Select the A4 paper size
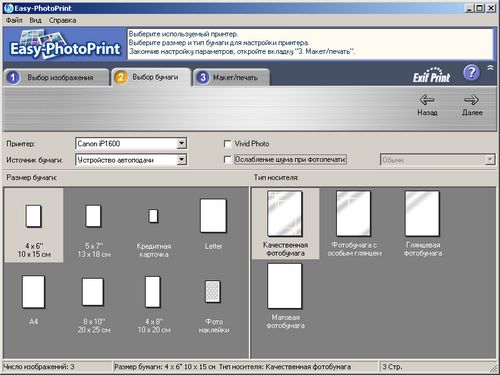This screenshot has width=500, height=375. (x=33, y=300)
